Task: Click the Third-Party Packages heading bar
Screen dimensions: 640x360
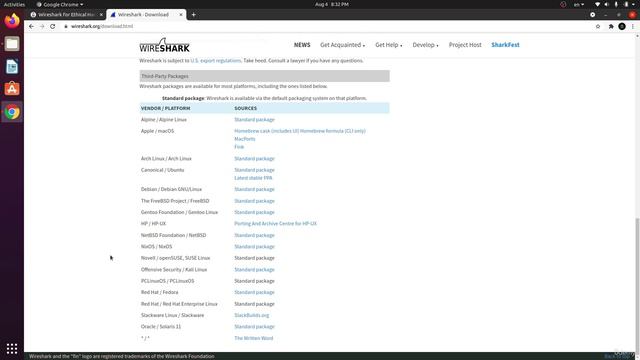Action: (264, 76)
